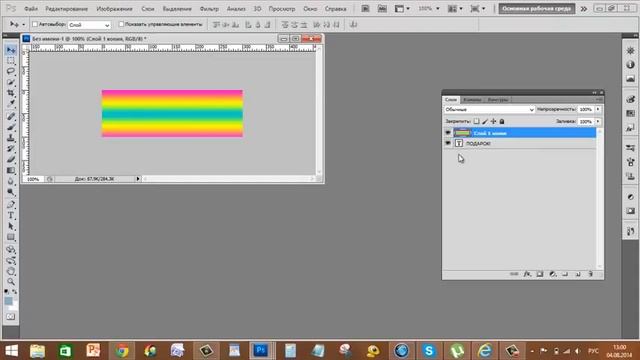This screenshot has width=640, height=360.
Task: Select the Gradient tool
Action: pyautogui.click(x=11, y=171)
